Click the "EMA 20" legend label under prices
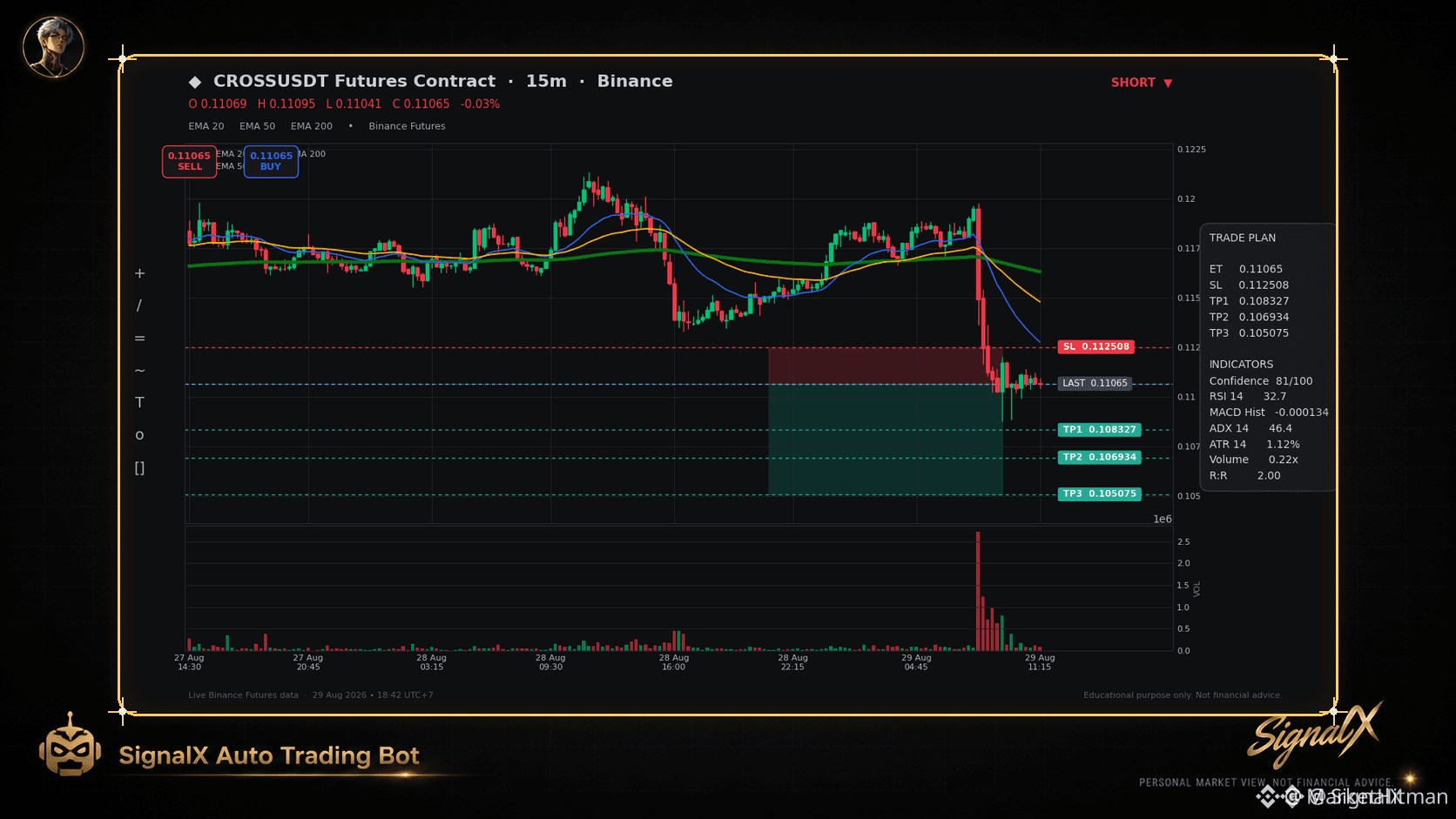 pyautogui.click(x=206, y=126)
